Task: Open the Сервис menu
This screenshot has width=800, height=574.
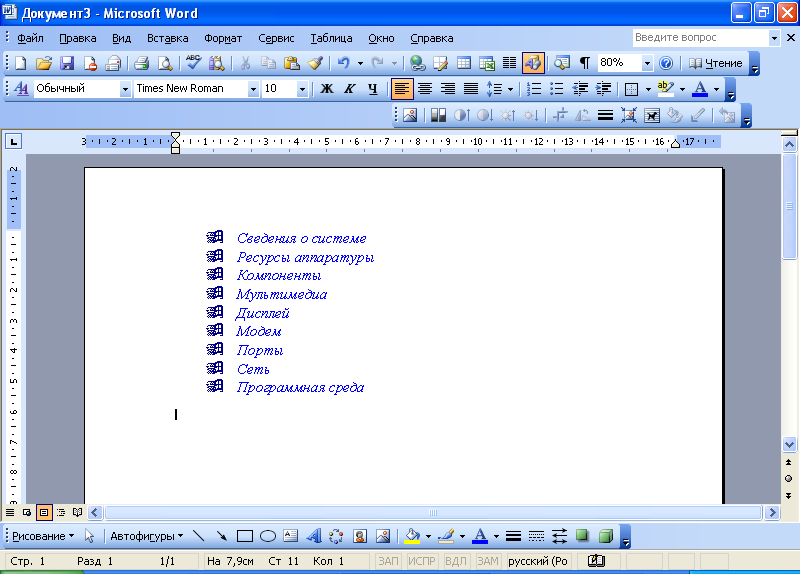Action: click(276, 38)
